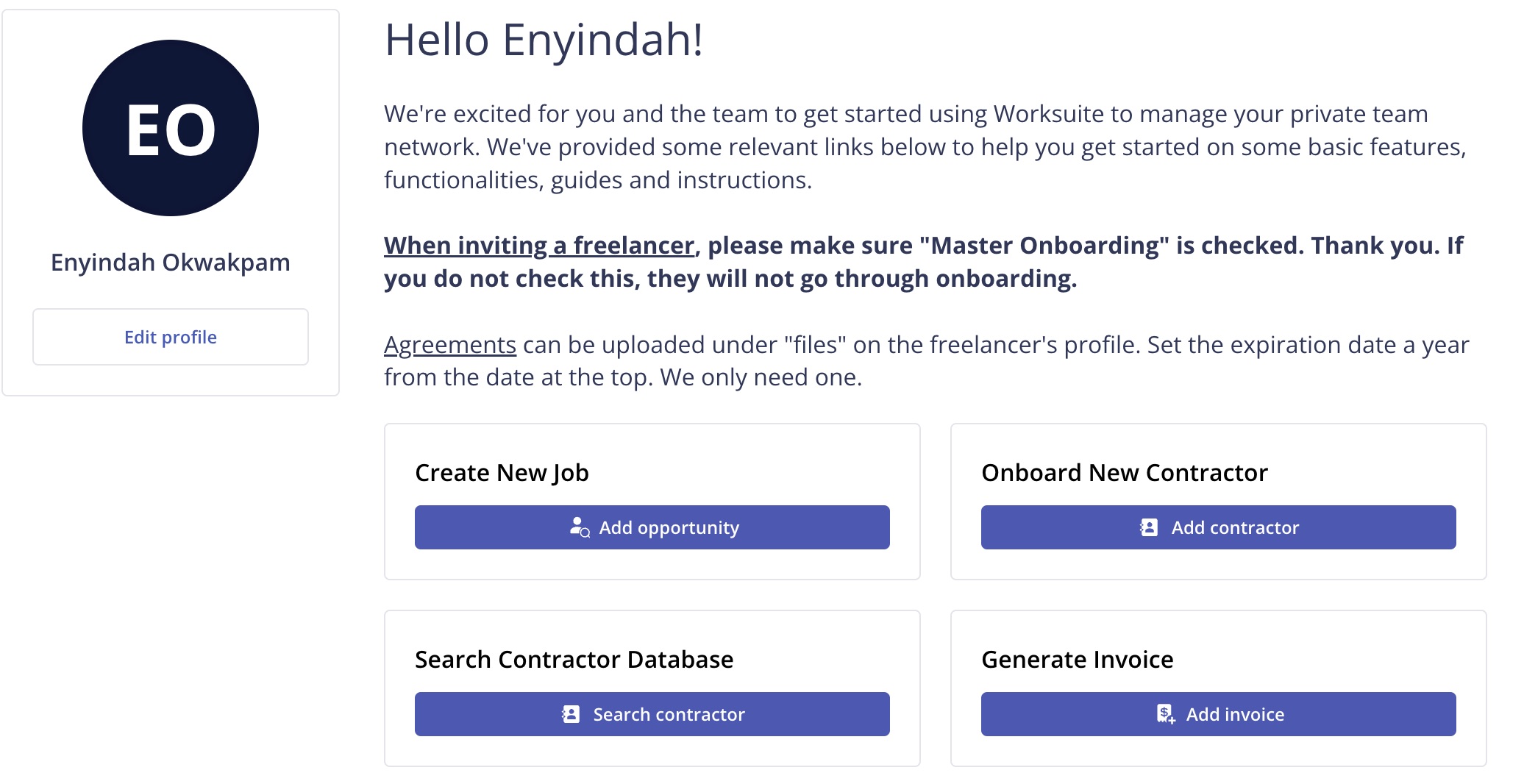Click the Onboard New Contractor card title
The width and height of the screenshot is (1524, 784).
[1125, 473]
